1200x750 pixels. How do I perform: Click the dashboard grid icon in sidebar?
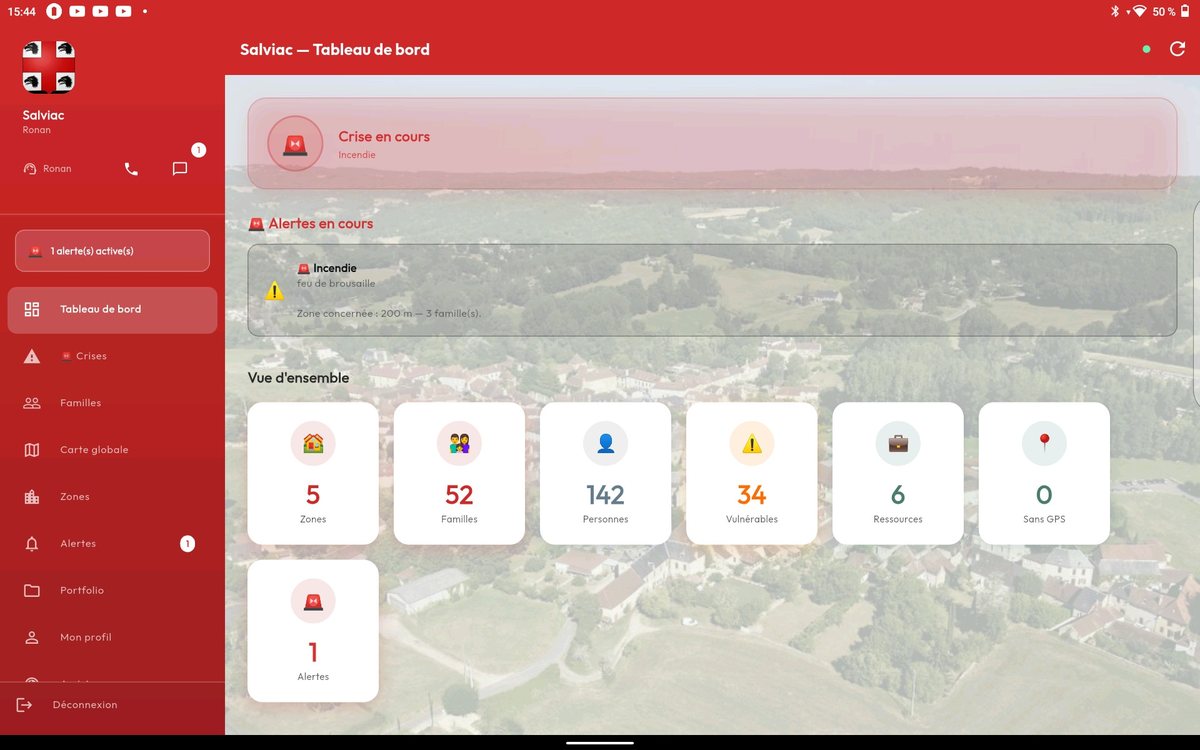(32, 309)
